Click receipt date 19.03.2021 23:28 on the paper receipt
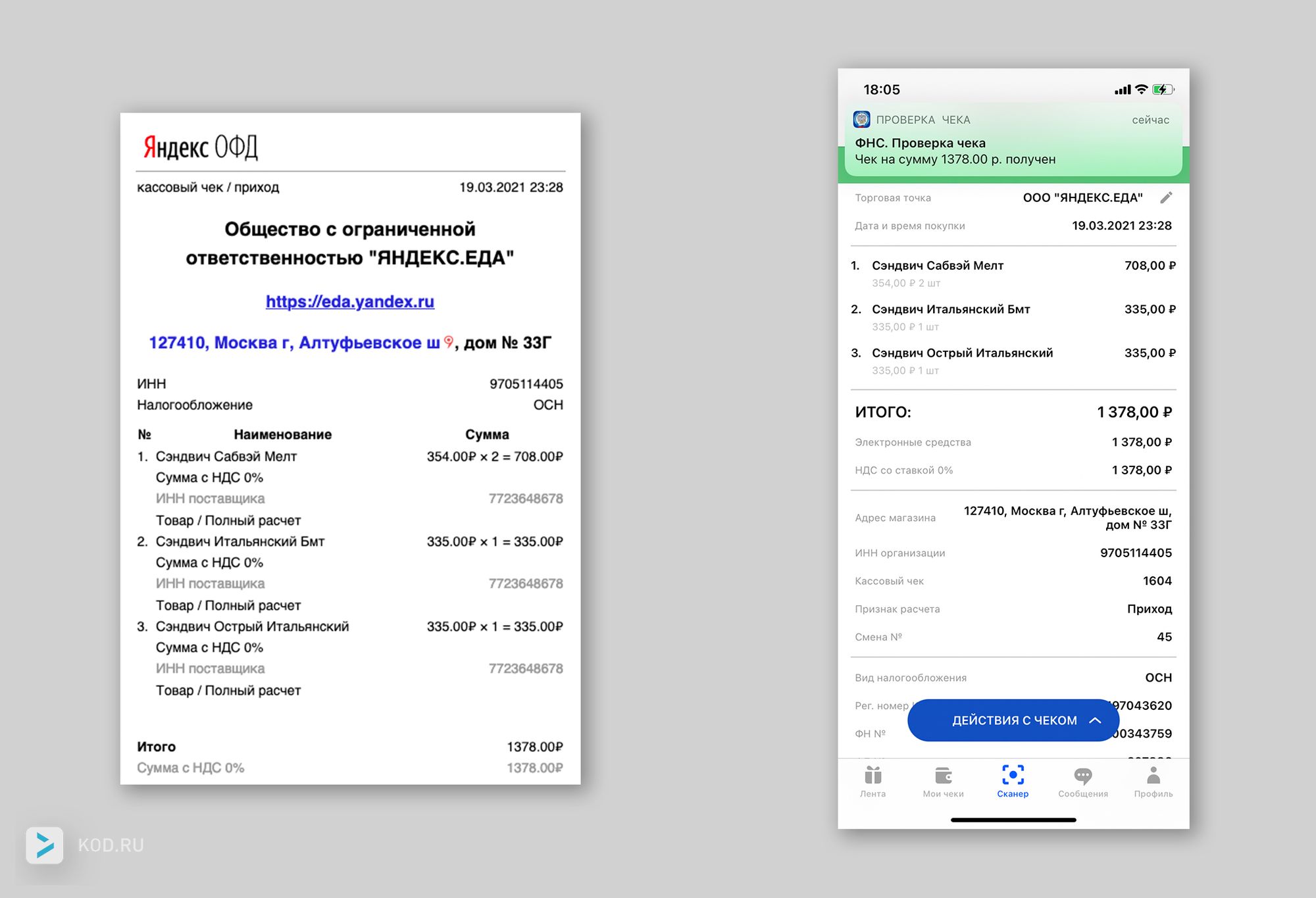Screen dimensions: 1316x898 (x=511, y=187)
